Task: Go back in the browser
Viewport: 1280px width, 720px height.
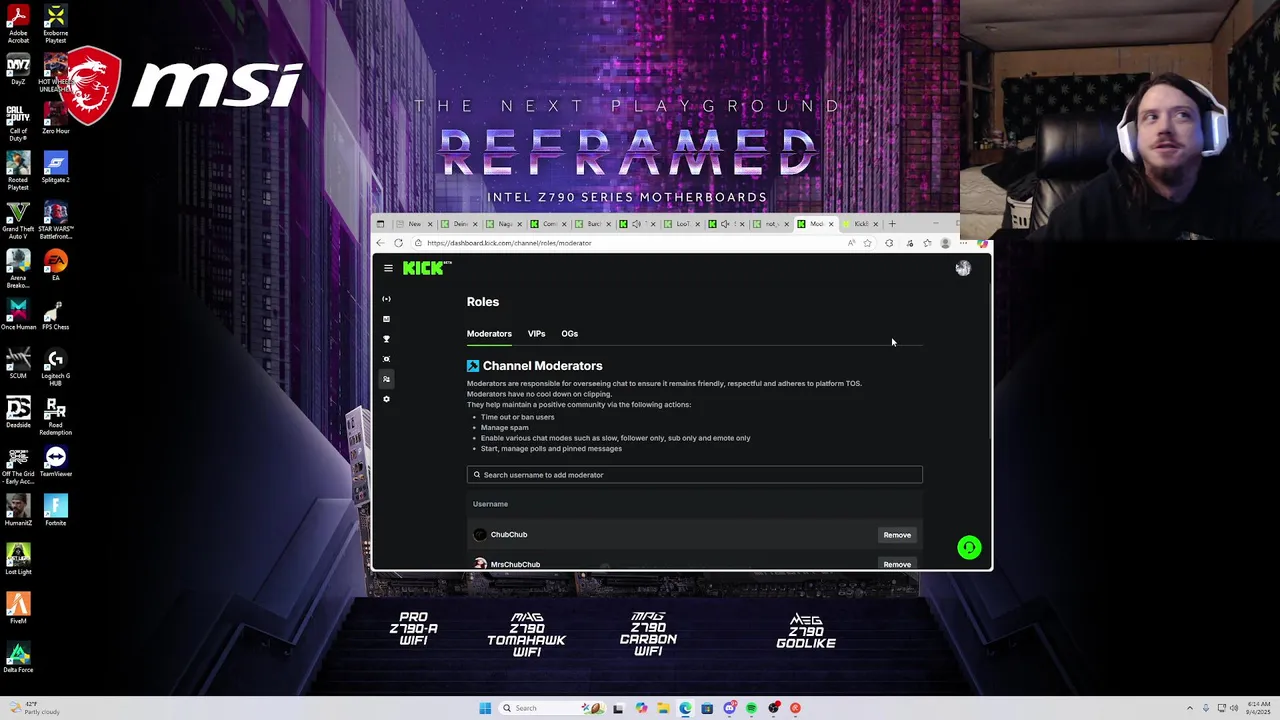Action: click(x=380, y=243)
